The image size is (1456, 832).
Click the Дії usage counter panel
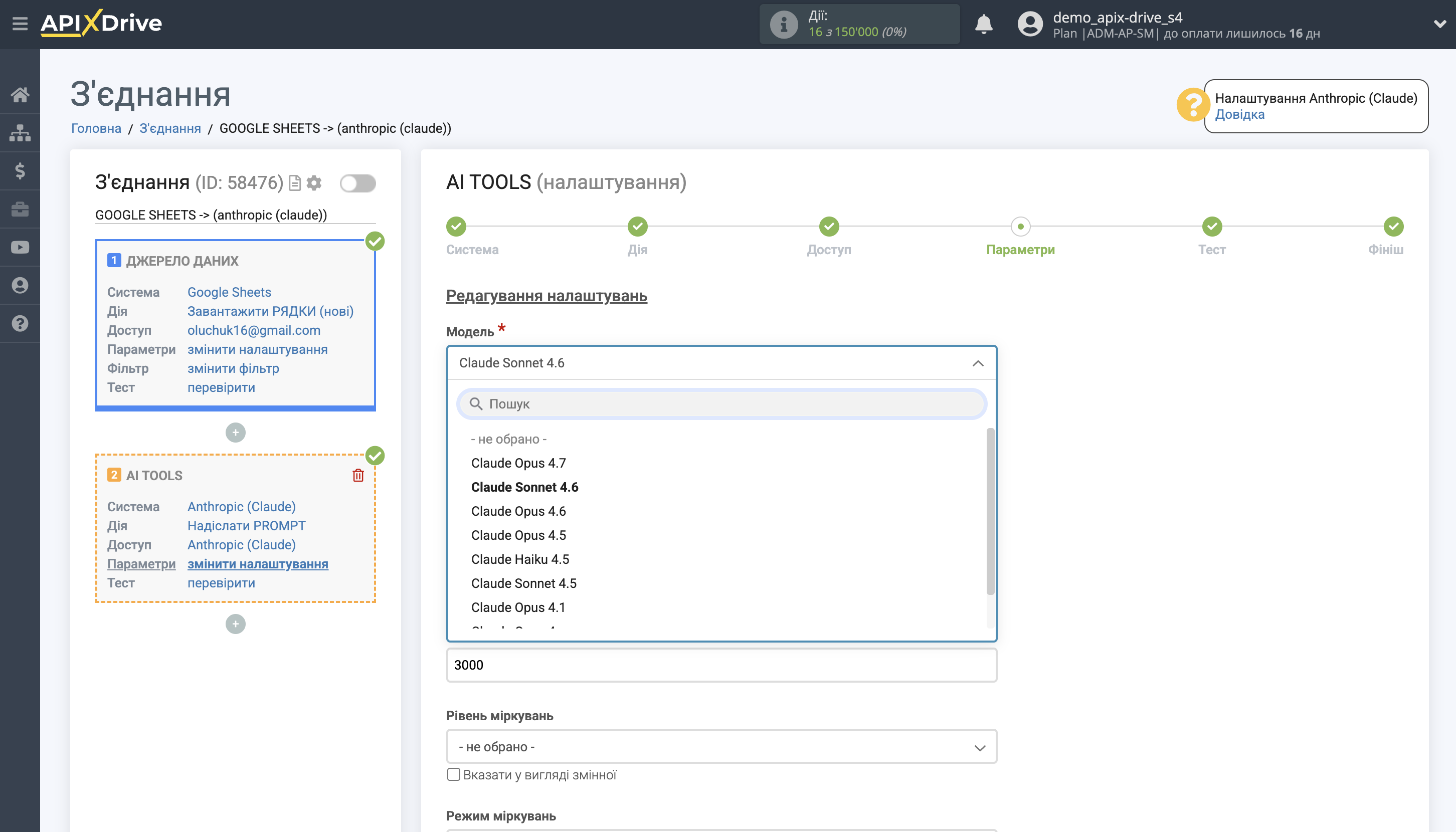coord(859,24)
